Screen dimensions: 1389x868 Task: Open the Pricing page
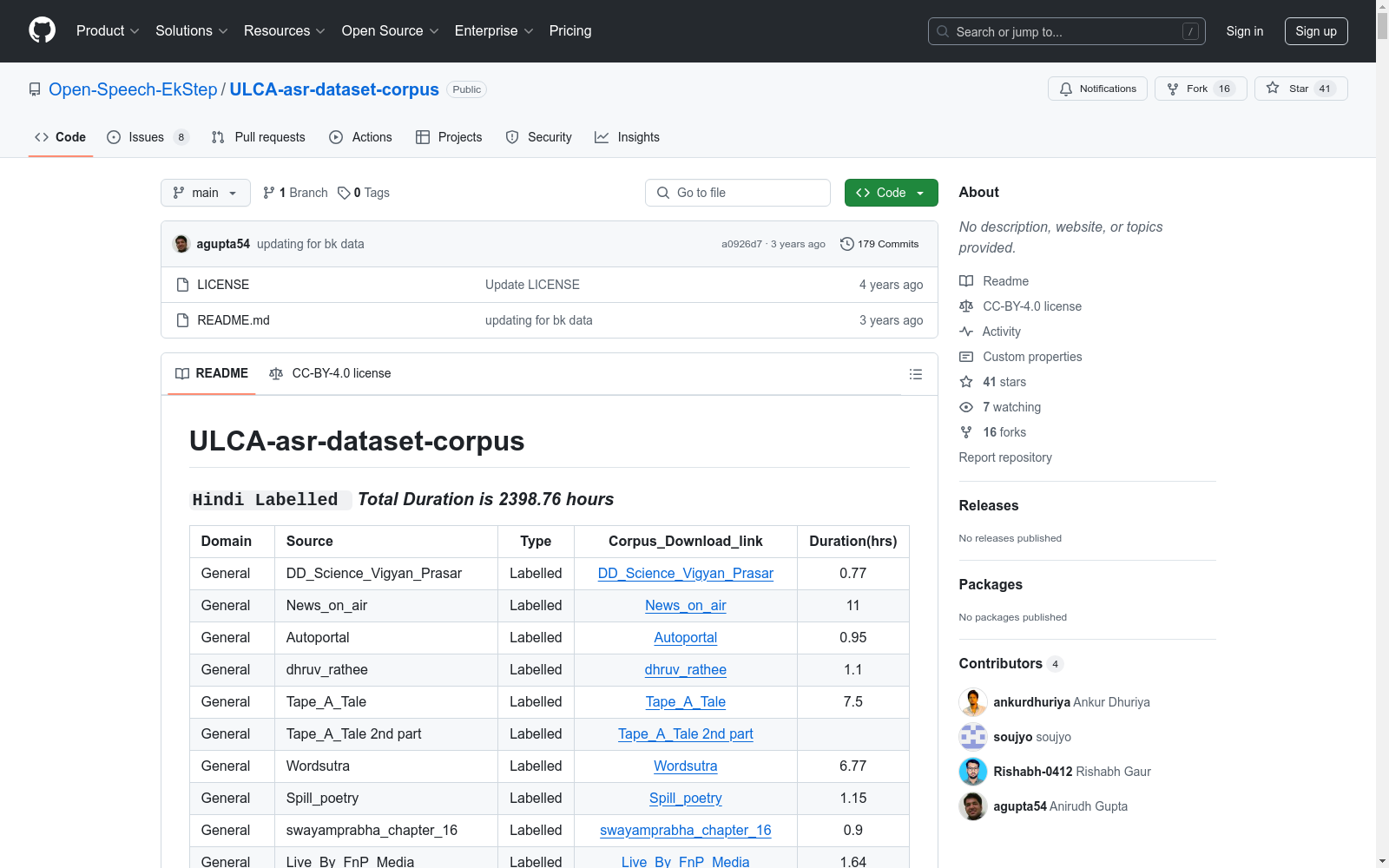(570, 31)
